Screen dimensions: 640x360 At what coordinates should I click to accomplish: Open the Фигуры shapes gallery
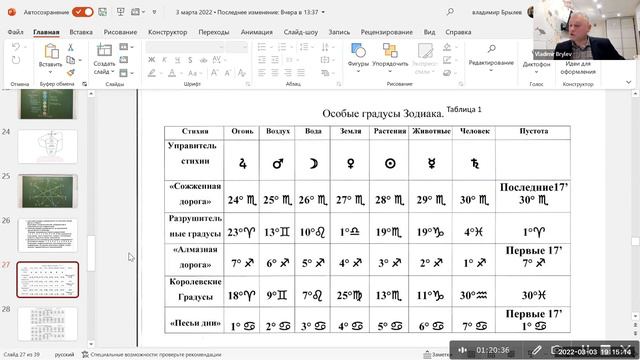coord(358,57)
